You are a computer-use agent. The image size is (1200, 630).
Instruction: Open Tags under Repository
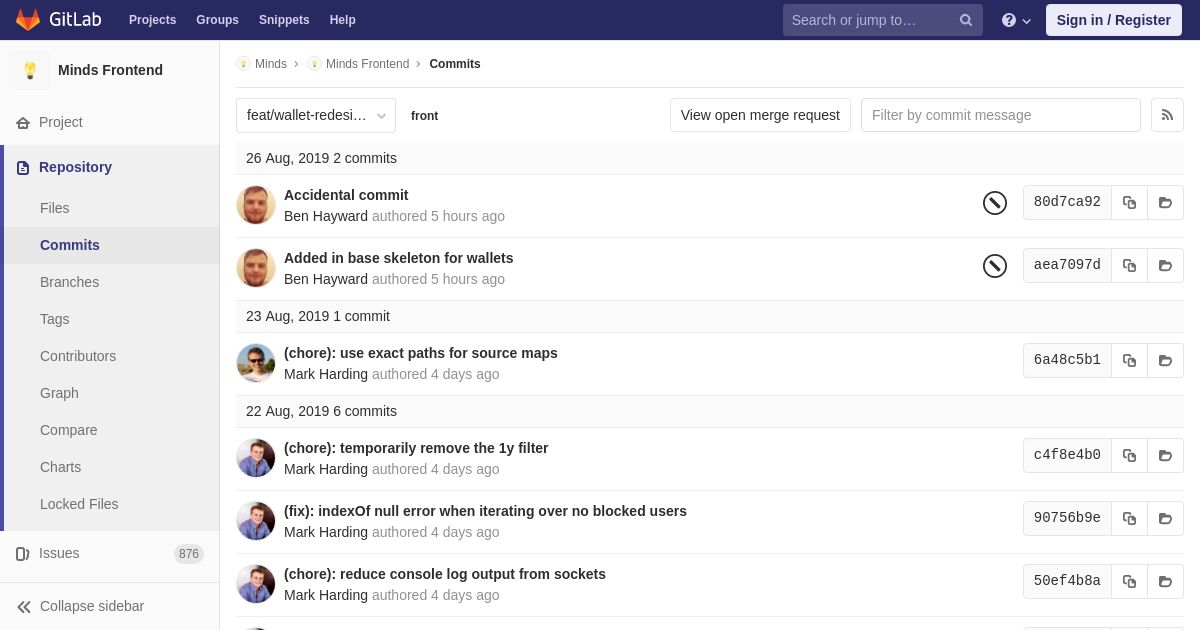point(55,319)
